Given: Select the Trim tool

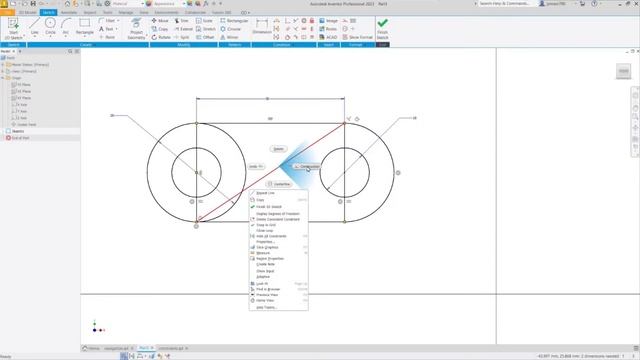Looking at the screenshot, I should tap(182, 20).
